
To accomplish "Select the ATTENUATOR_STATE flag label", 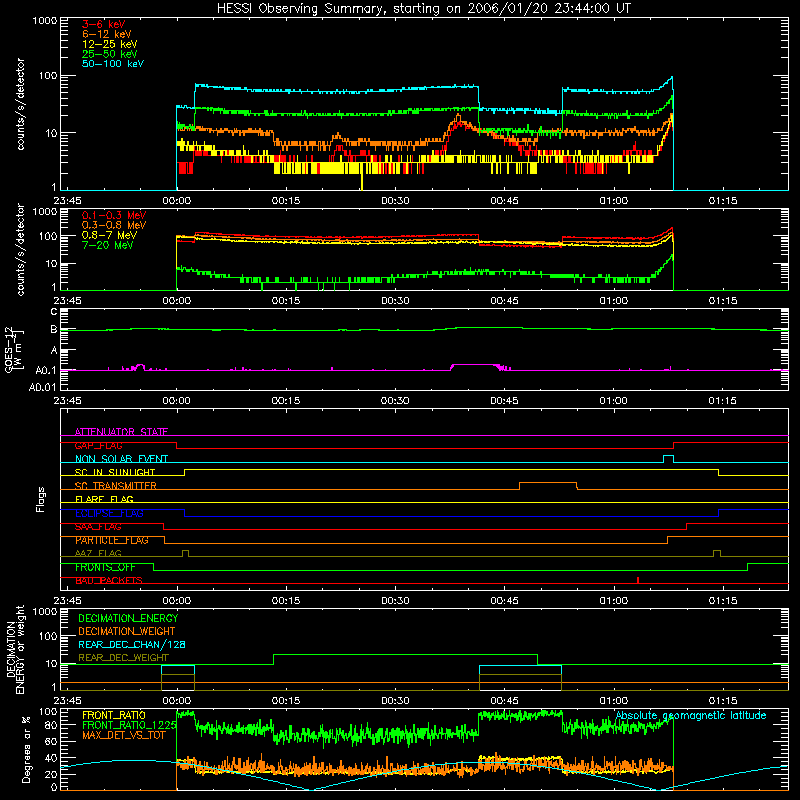I will tap(121, 432).
